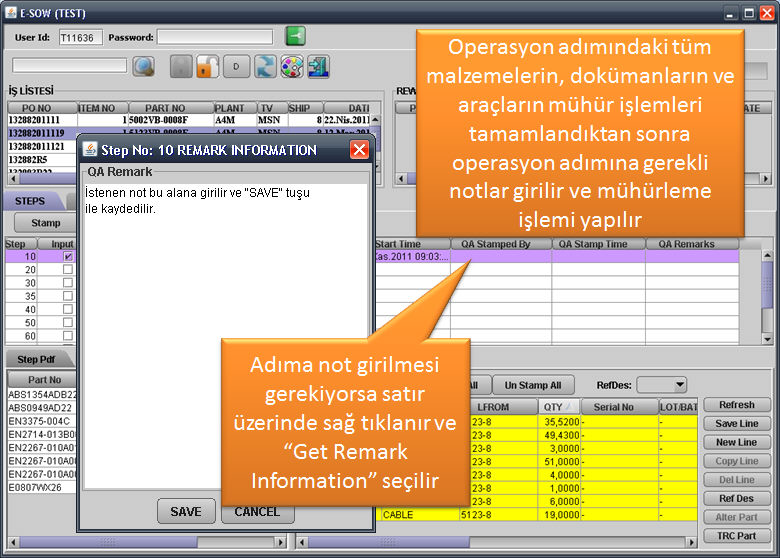Click the Save Line button
The height and width of the screenshot is (558, 780).
[x=737, y=424]
